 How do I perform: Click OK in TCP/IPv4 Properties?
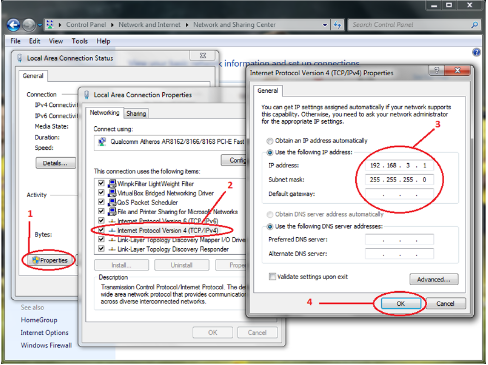pyautogui.click(x=401, y=304)
